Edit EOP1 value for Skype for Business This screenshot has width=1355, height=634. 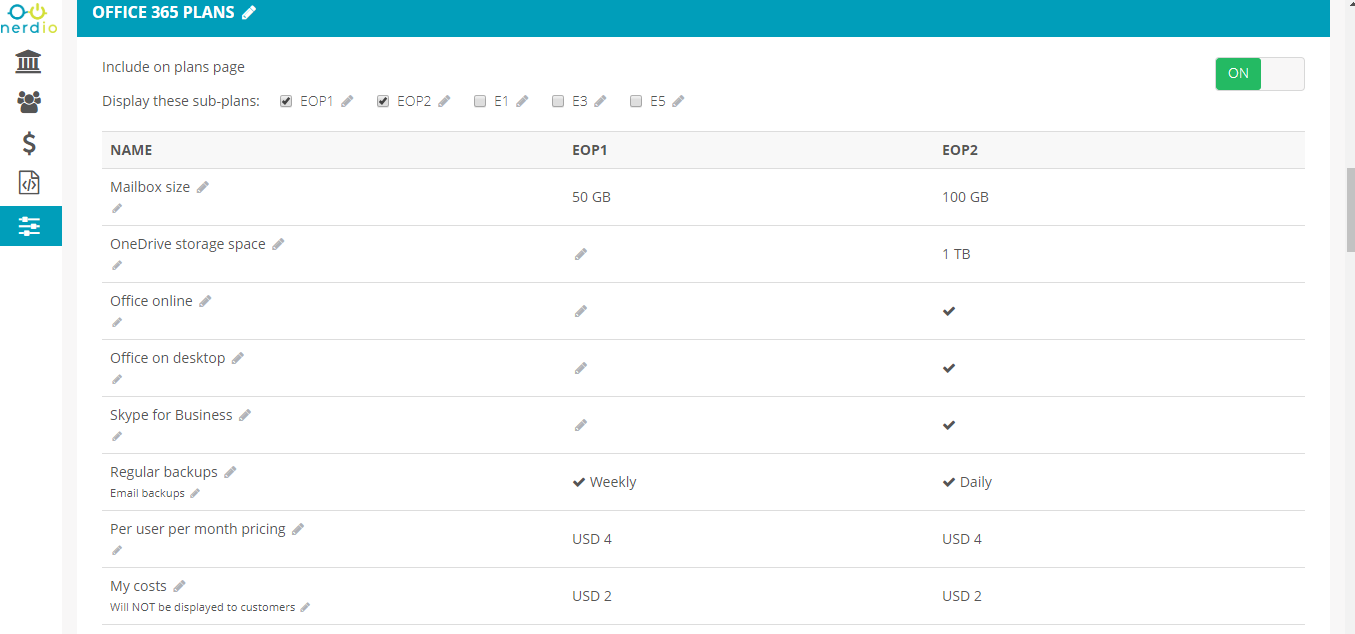pos(581,425)
